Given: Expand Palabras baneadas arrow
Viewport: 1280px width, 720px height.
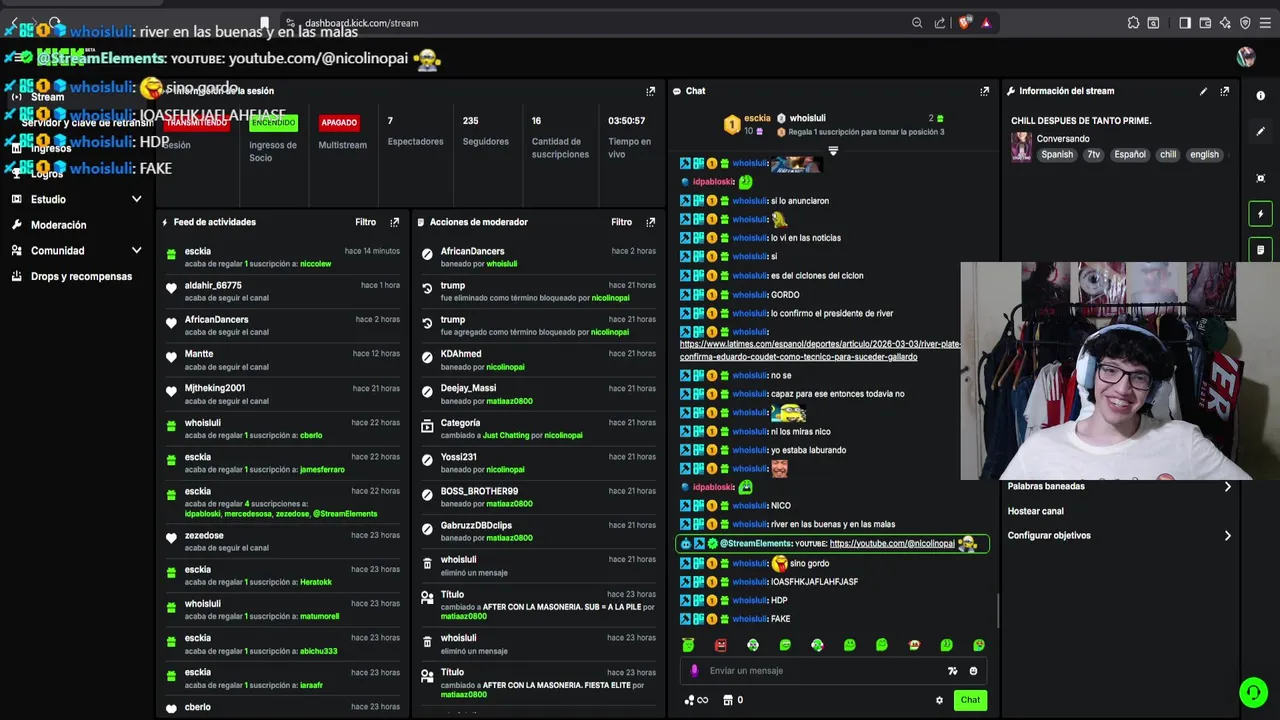Looking at the screenshot, I should coord(1228,487).
